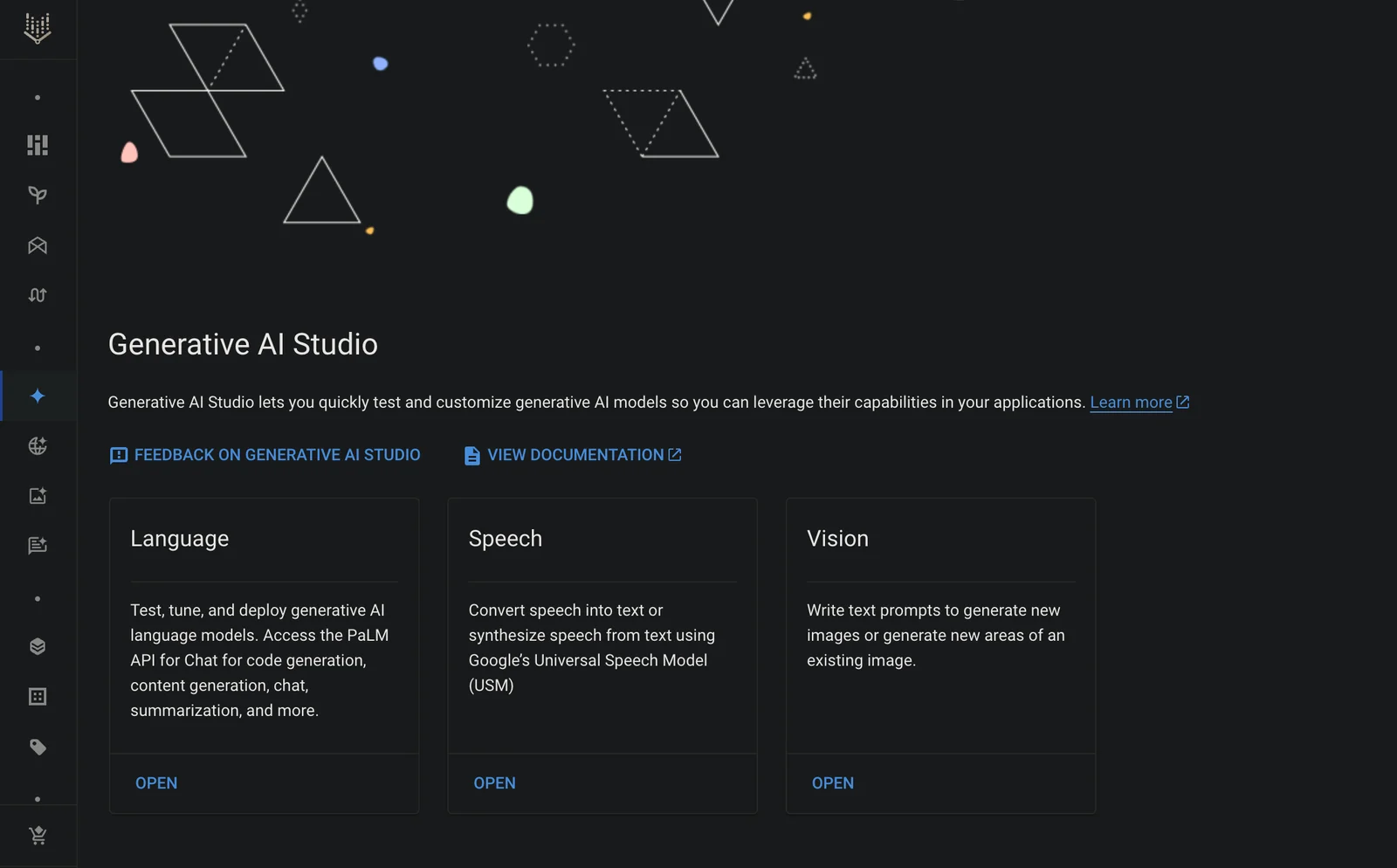Image resolution: width=1397 pixels, height=868 pixels.
Task: Open the tag Labeling tasks sidebar icon
Action: tap(38, 747)
